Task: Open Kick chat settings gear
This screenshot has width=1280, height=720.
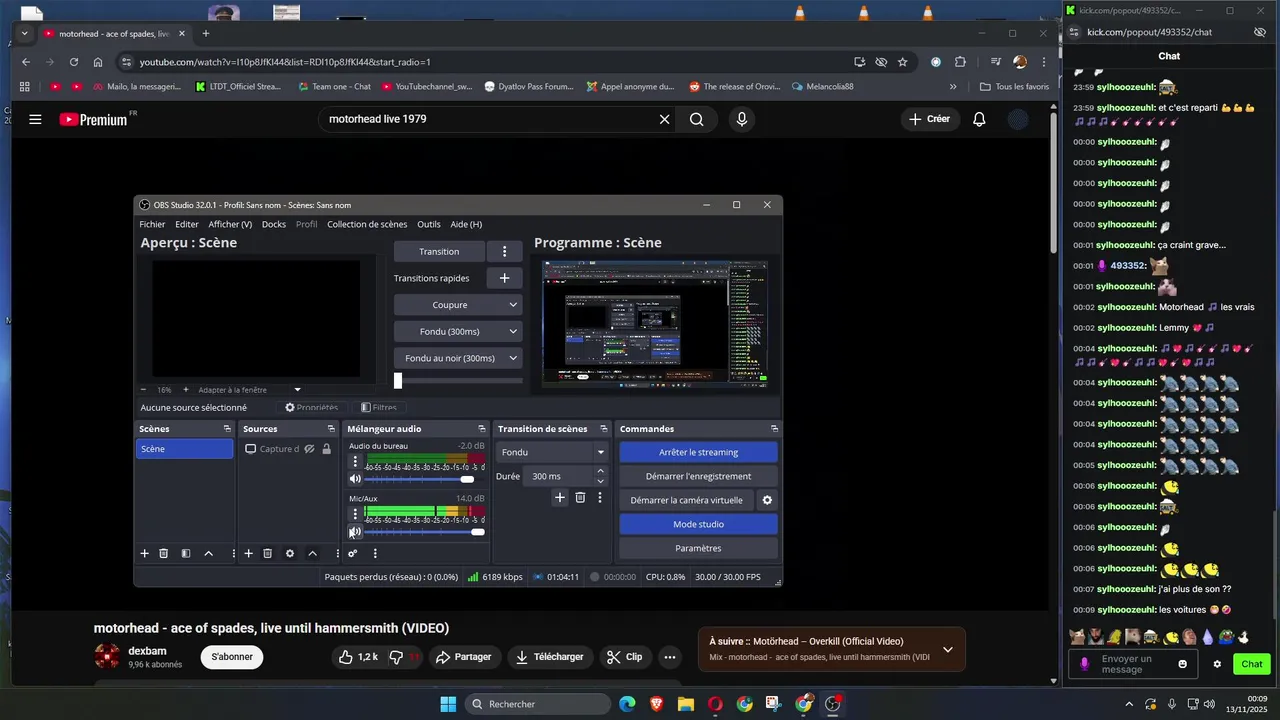Action: 1217,664
